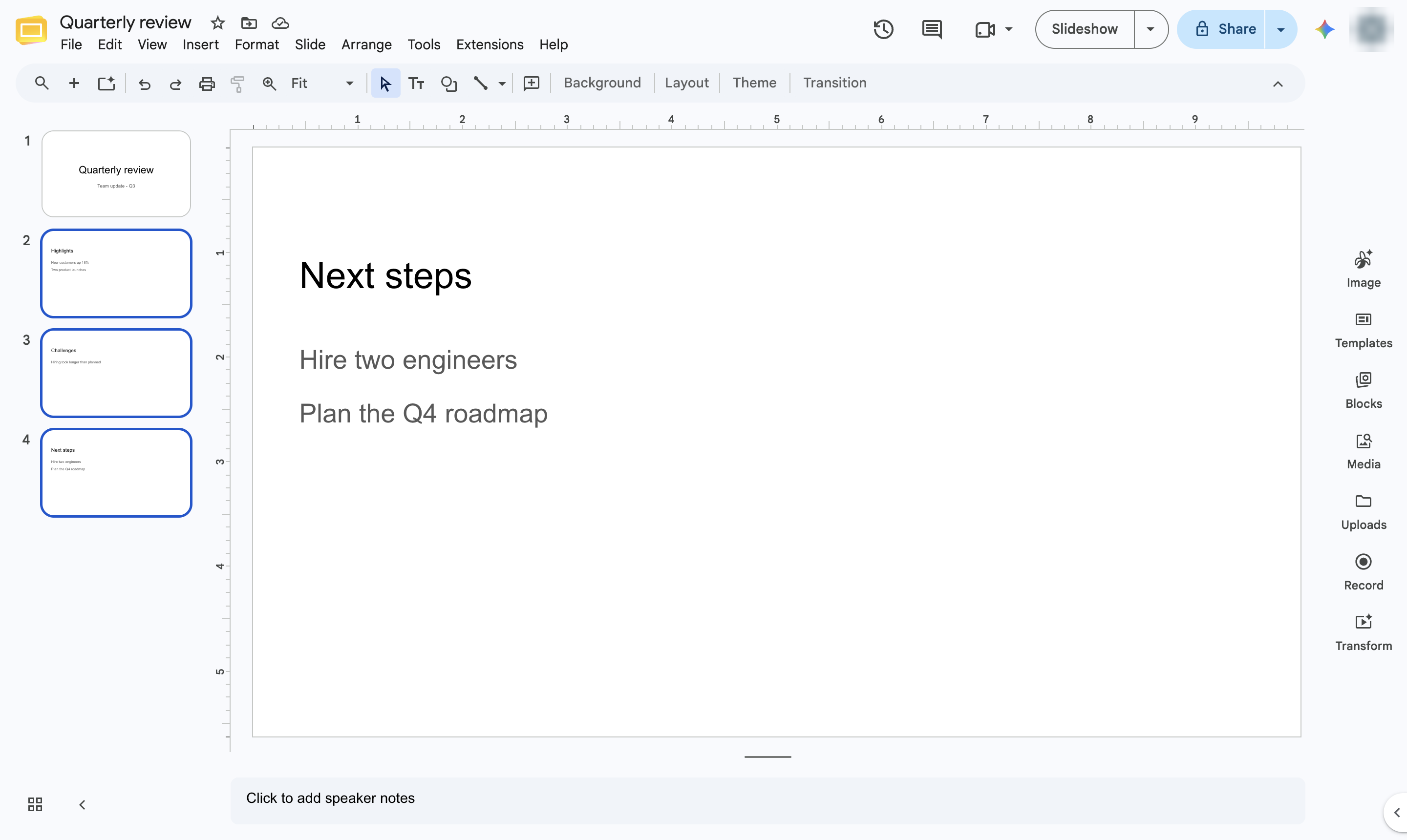Click the Share button
The image size is (1407, 840).
coord(1221,29)
